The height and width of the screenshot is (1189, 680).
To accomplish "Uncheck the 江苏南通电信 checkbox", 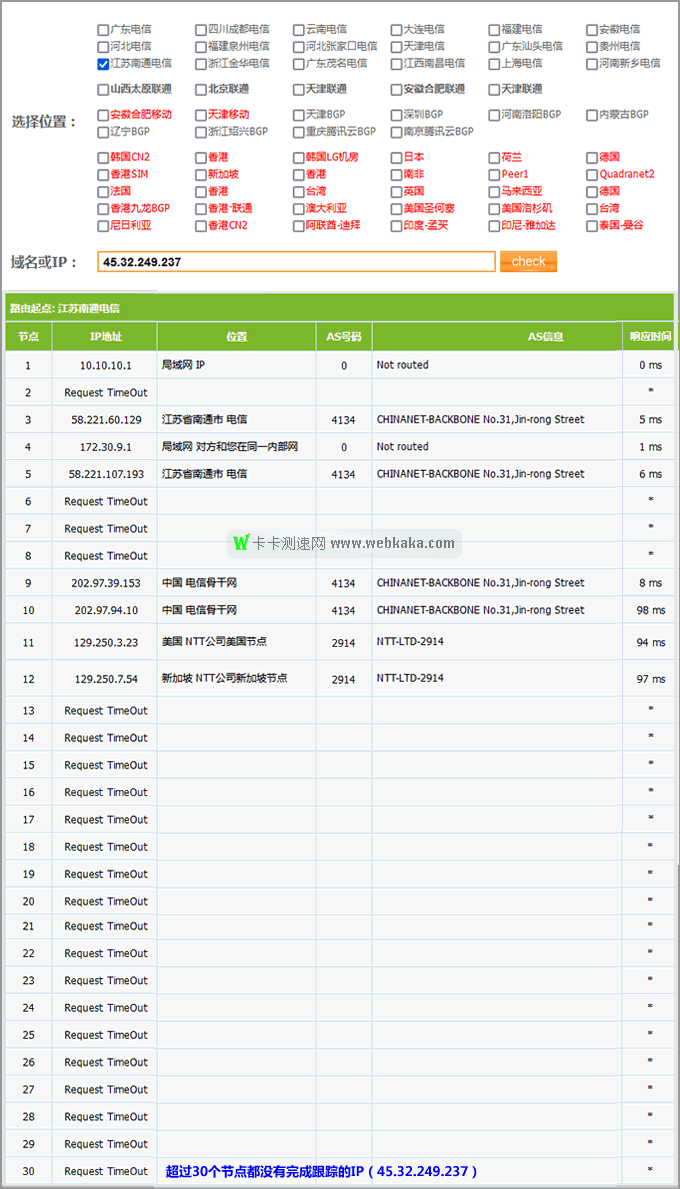I will click(x=103, y=64).
